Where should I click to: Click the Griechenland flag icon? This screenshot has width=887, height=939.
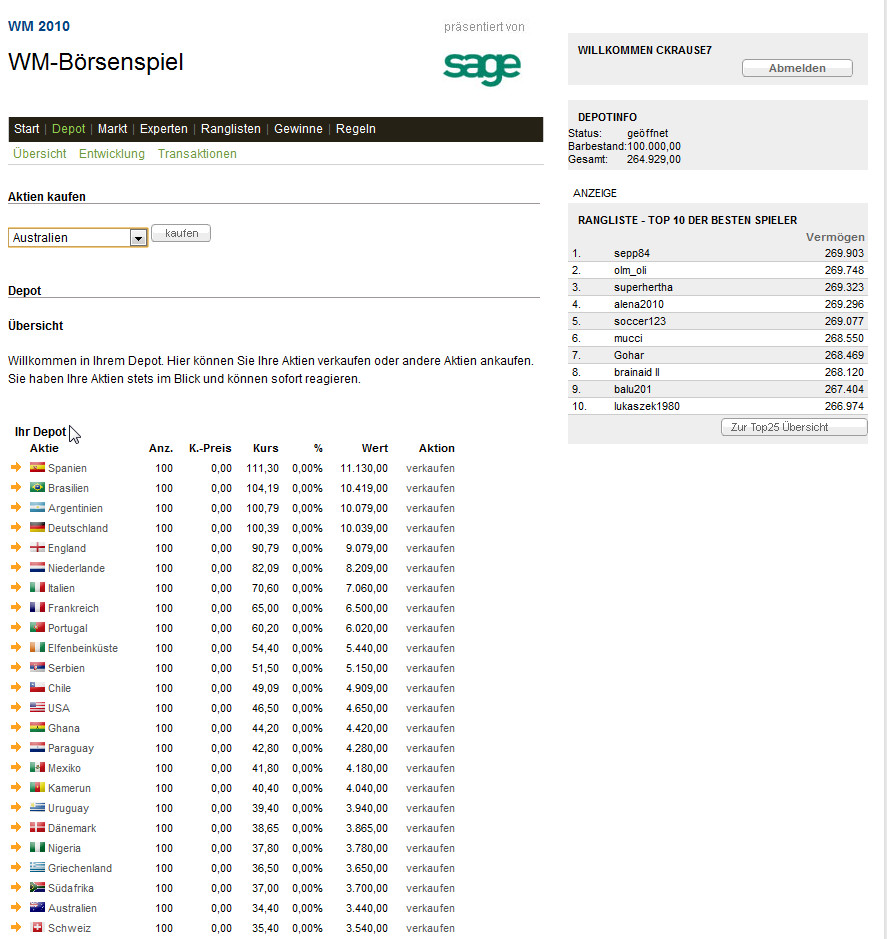[37, 867]
